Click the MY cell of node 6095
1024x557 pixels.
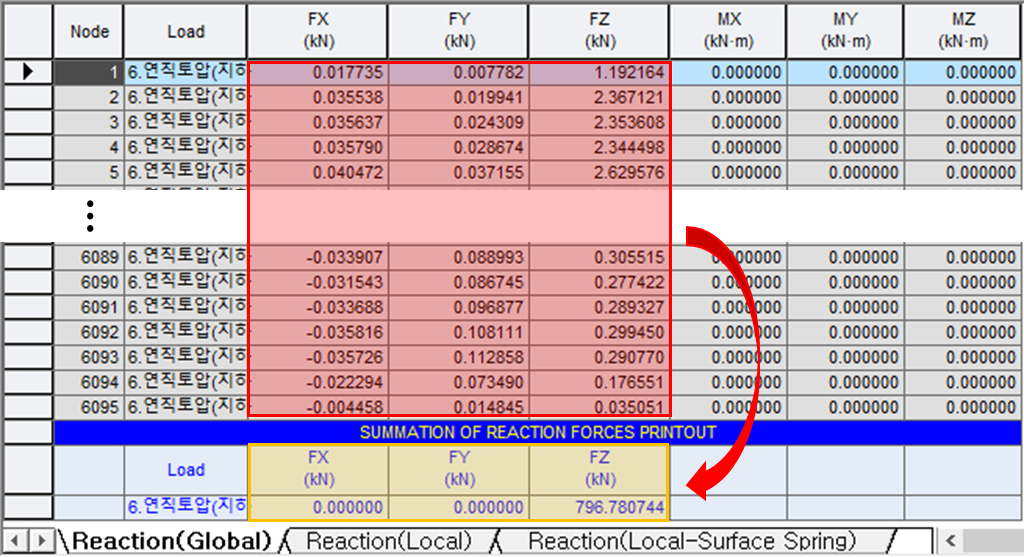tap(845, 407)
